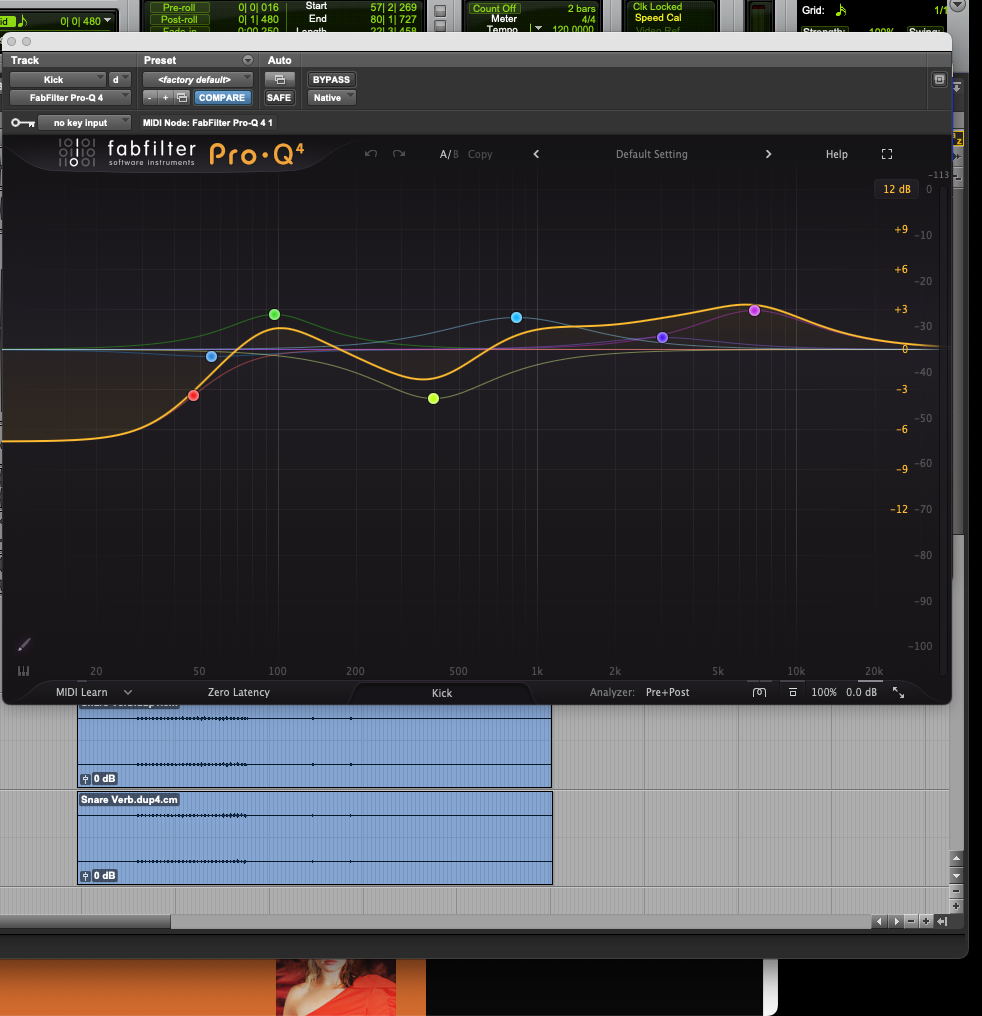Click the vertical scroll down arrow in the edit window
Viewport: 982px width, 1016px height.
(956, 875)
